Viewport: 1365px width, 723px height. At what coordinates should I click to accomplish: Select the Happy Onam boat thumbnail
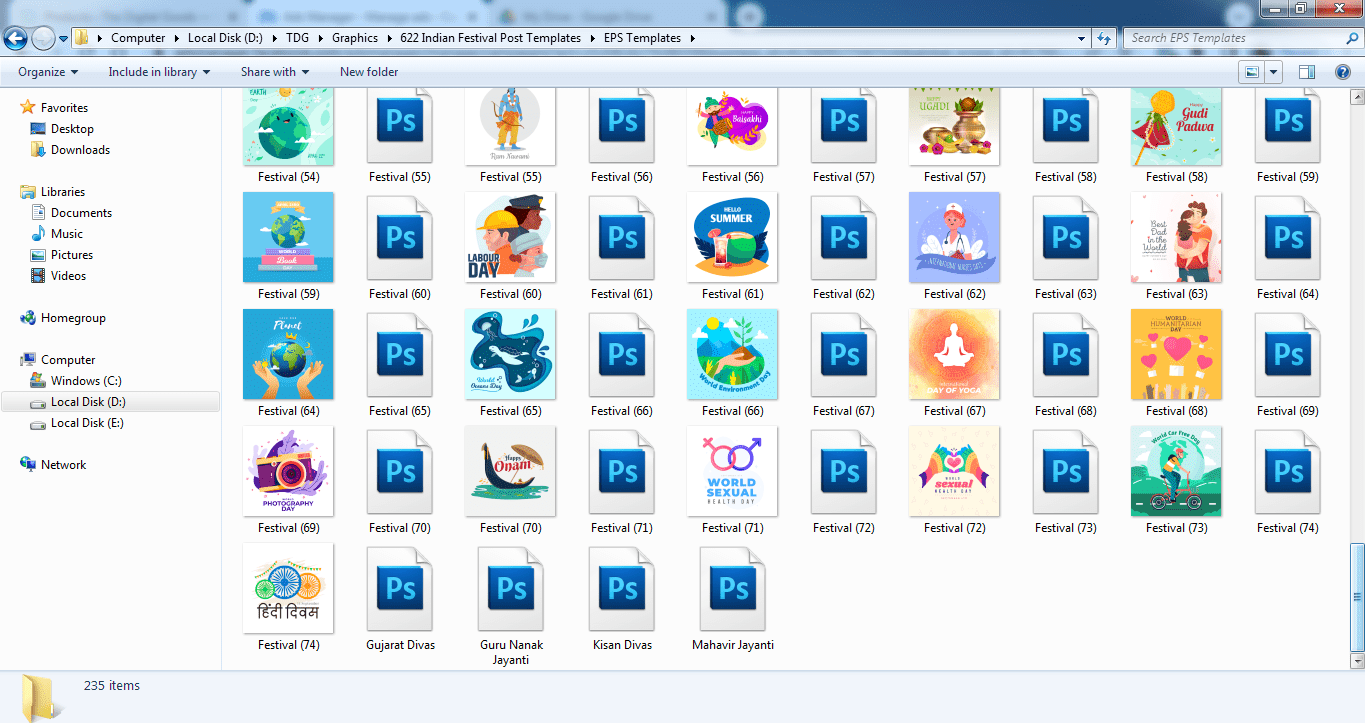(510, 471)
